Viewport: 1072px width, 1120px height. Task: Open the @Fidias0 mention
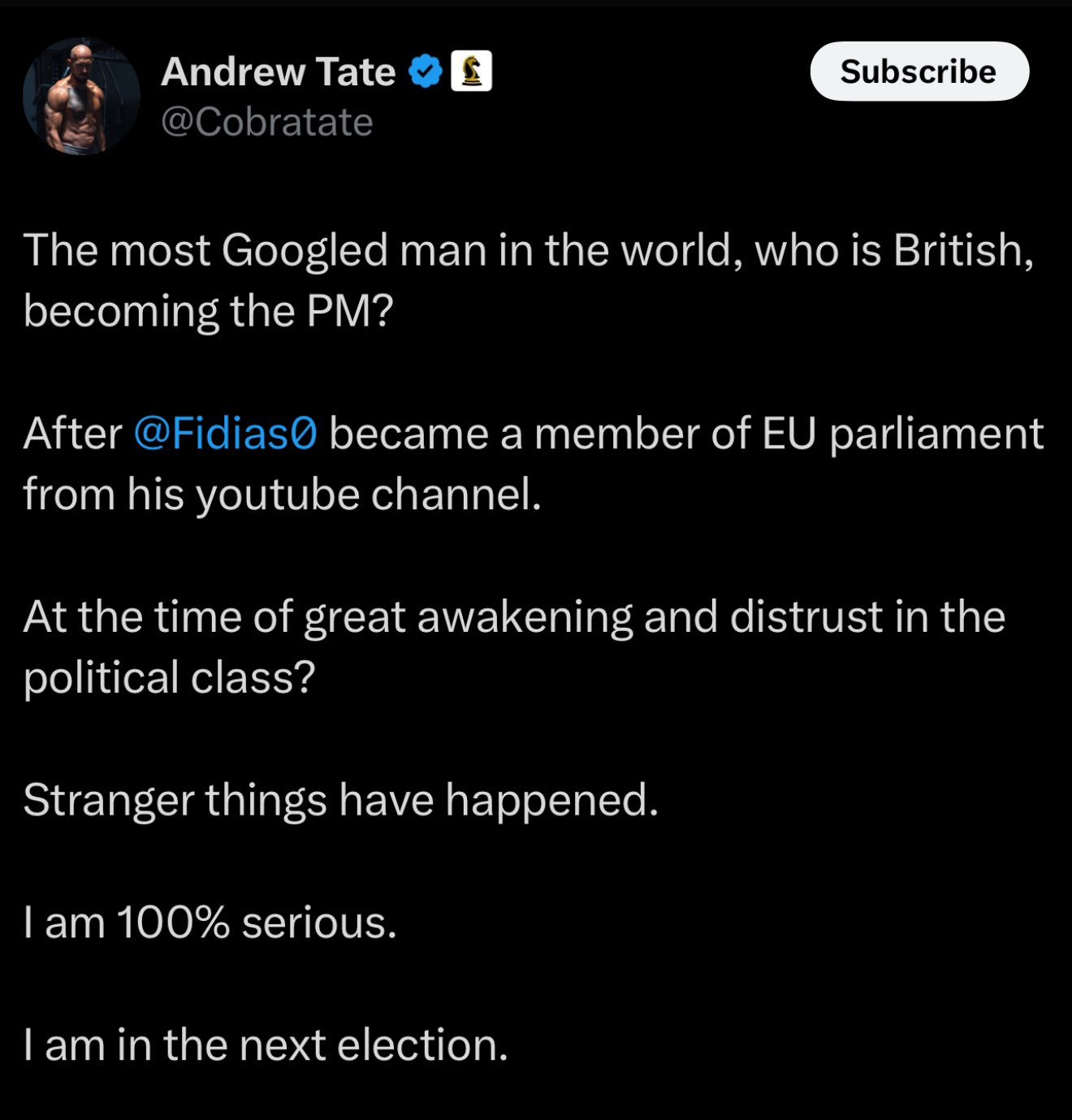(225, 433)
